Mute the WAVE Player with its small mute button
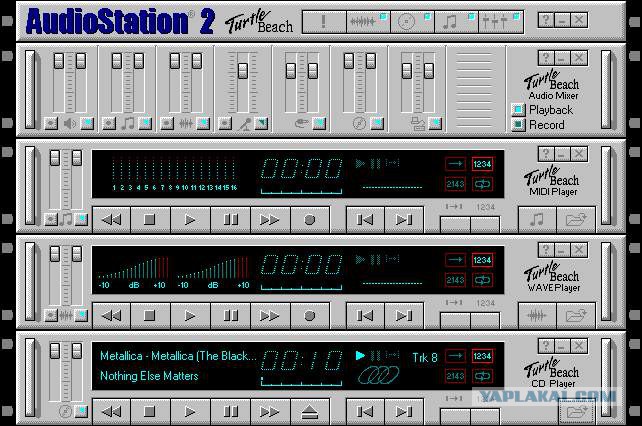Screen dimensions: 642x426 pyautogui.click(x=51, y=315)
